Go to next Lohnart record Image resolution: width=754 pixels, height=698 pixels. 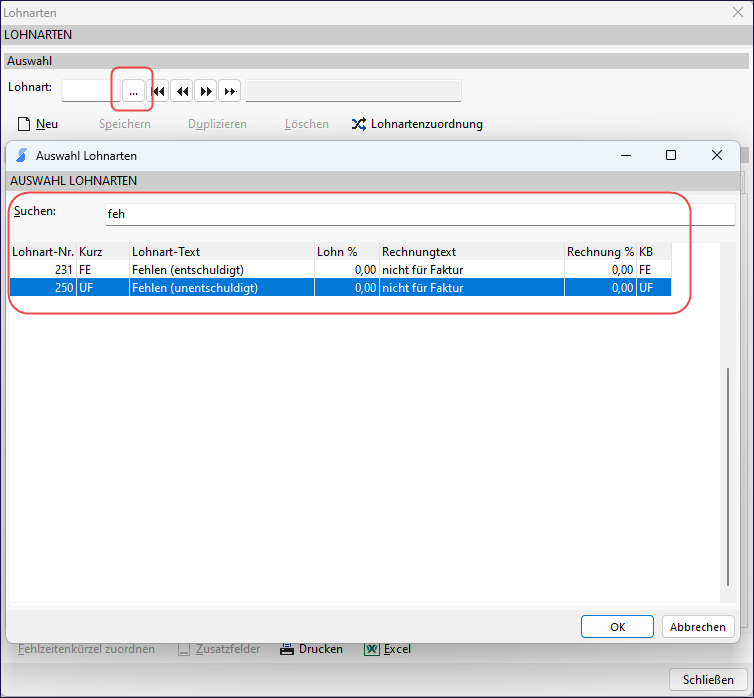pyautogui.click(x=206, y=91)
